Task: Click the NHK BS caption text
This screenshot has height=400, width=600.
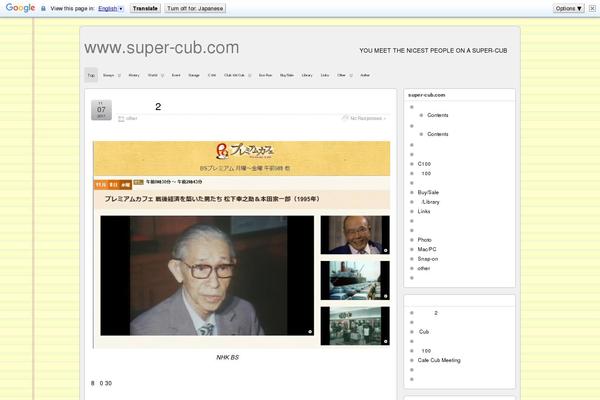Action: coord(228,357)
